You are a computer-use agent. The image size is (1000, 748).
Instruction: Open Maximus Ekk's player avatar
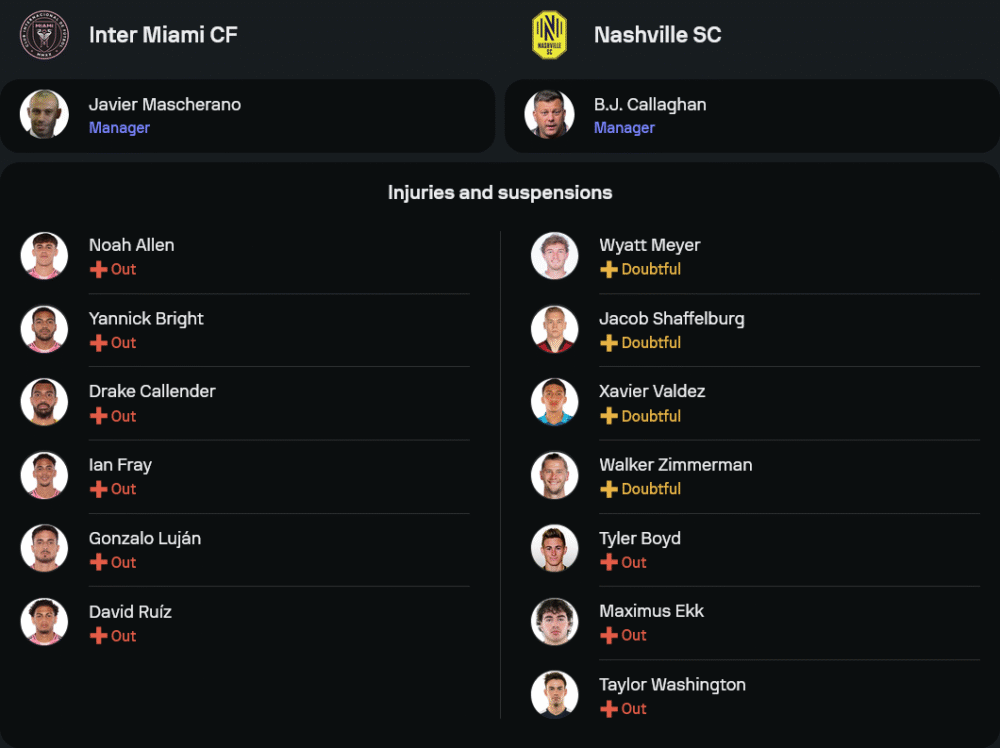click(554, 621)
